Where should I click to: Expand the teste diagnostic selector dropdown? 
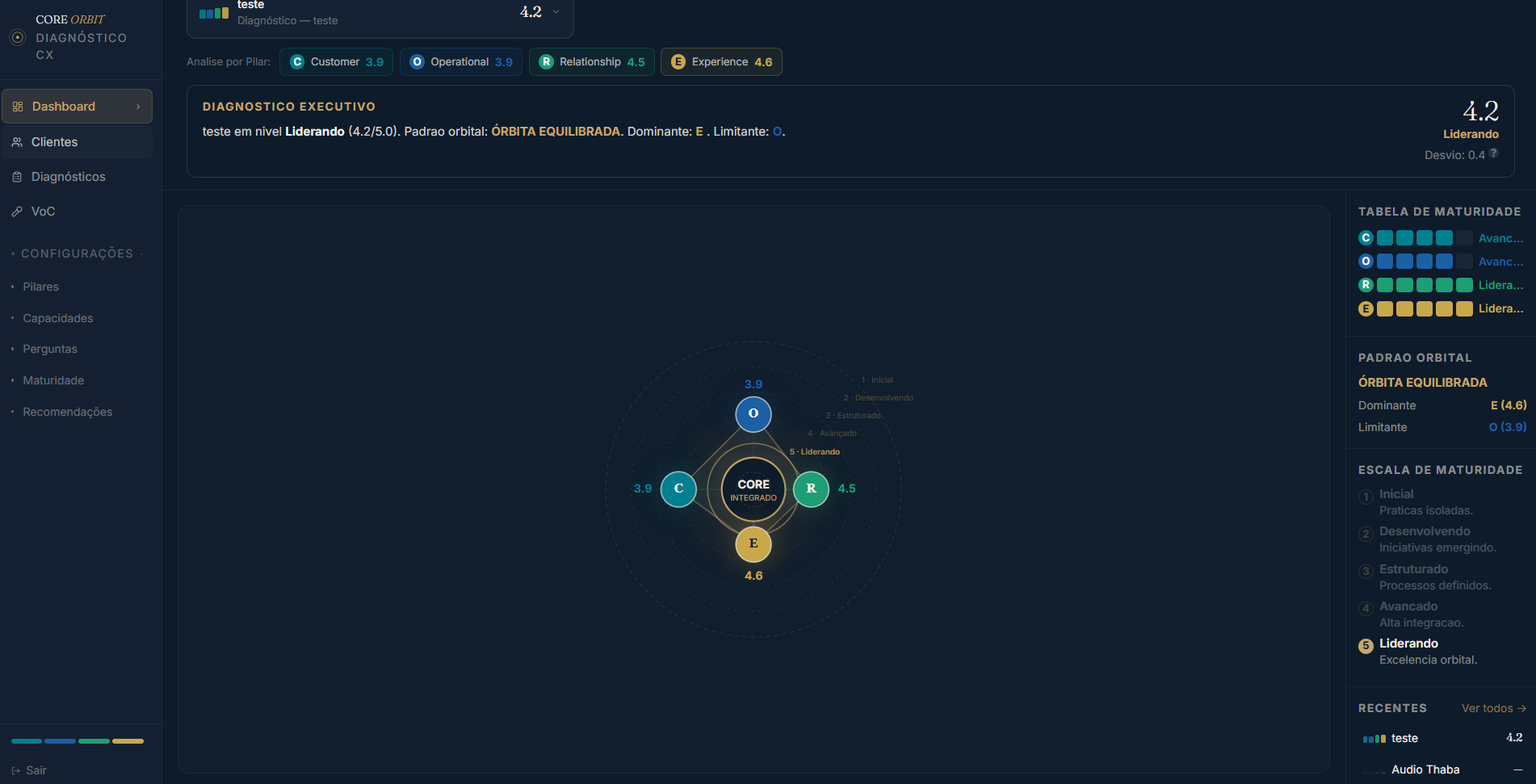click(x=380, y=15)
